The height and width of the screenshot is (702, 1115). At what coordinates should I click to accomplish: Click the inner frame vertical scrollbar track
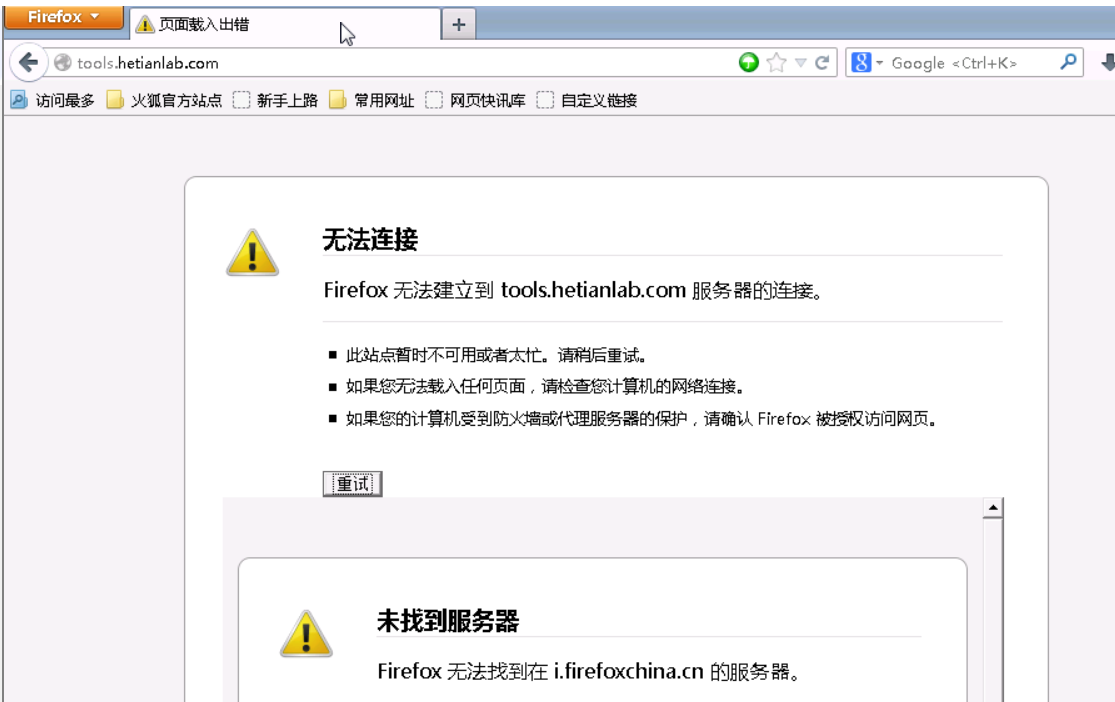[x=993, y=610]
